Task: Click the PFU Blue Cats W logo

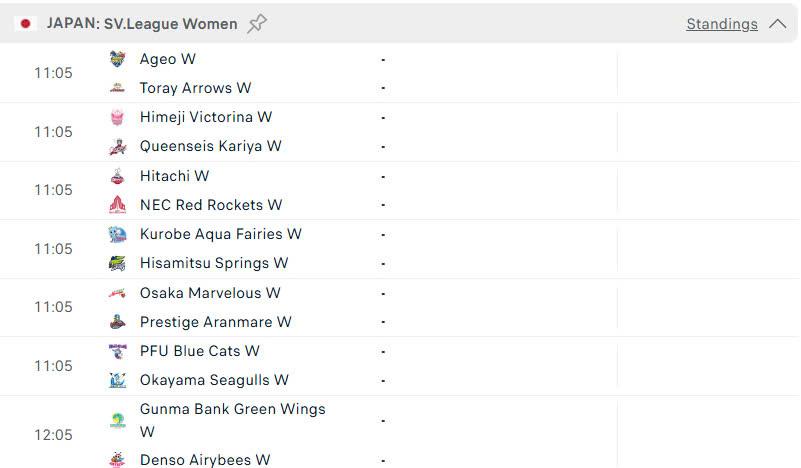Action: coord(117,352)
